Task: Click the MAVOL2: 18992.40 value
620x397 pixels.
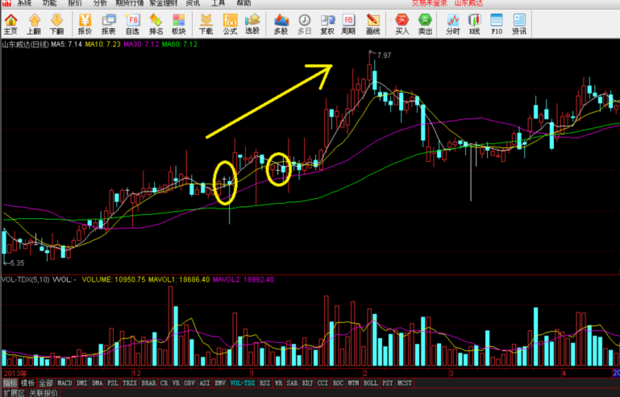Action: 243,280
